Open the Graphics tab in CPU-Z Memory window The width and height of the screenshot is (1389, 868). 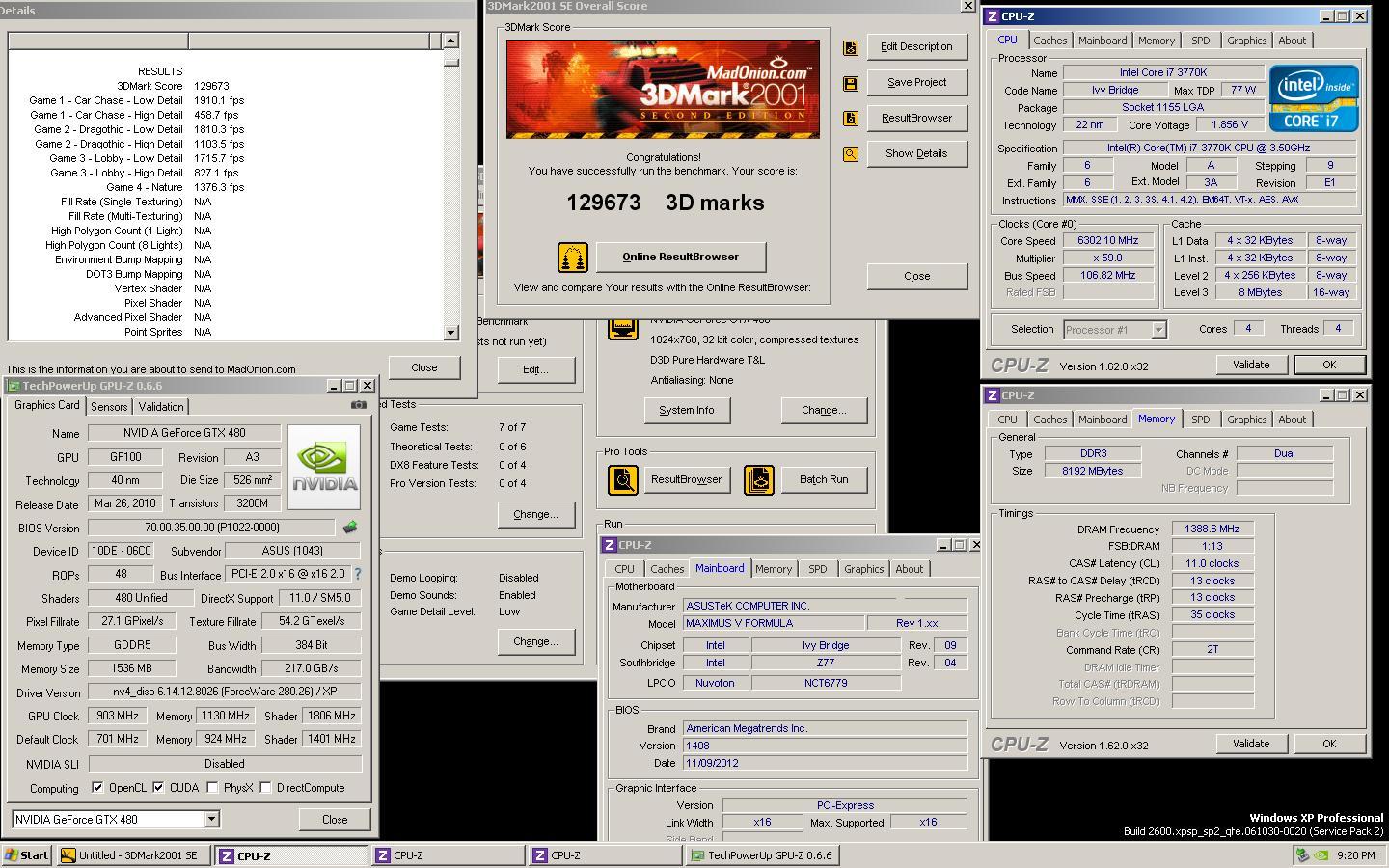click(1246, 420)
